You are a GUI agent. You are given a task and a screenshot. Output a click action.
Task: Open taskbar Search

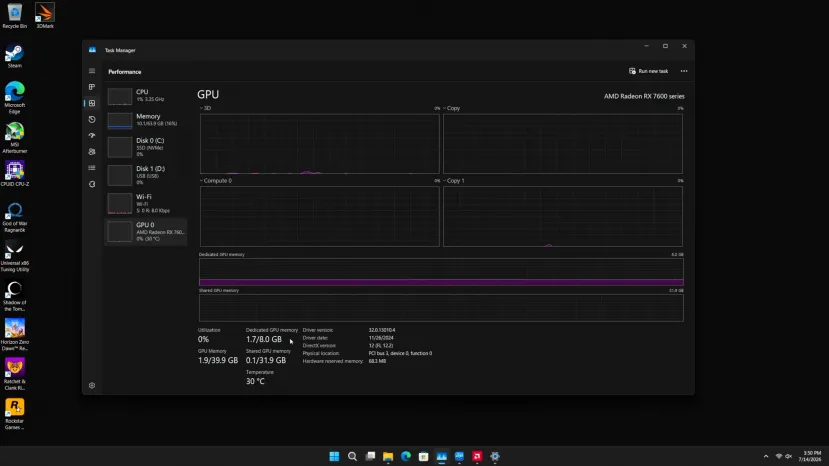point(352,456)
